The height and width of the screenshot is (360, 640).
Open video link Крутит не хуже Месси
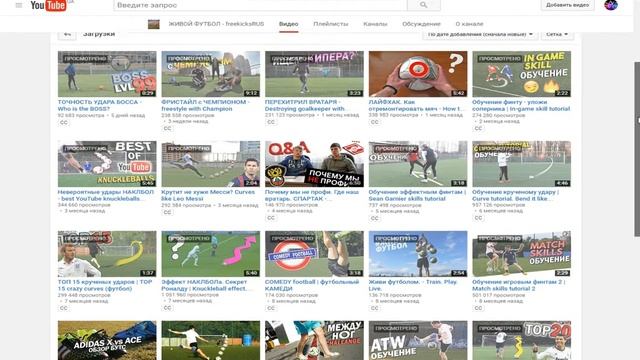click(x=208, y=195)
